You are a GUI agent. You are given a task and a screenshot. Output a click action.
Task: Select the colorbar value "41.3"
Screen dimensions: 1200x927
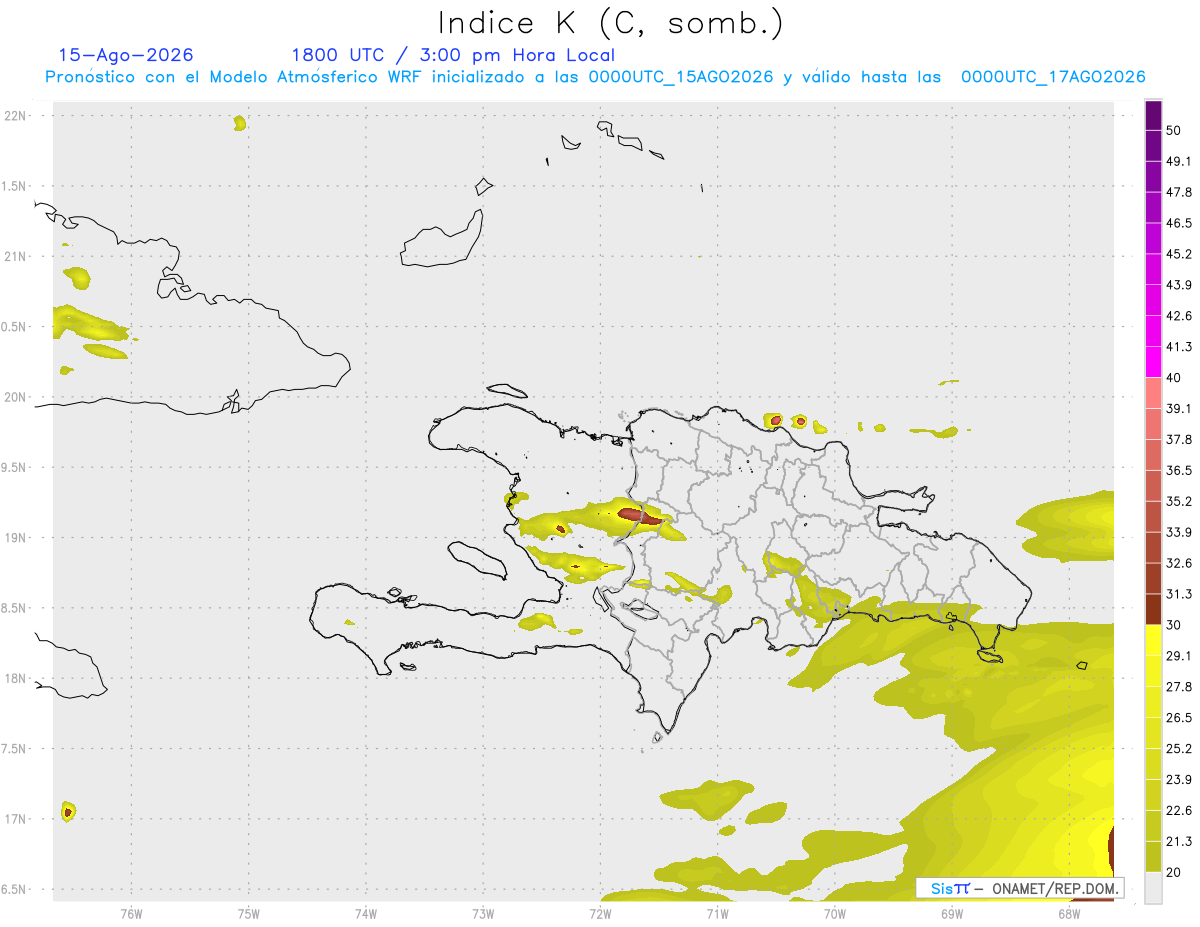(1179, 347)
